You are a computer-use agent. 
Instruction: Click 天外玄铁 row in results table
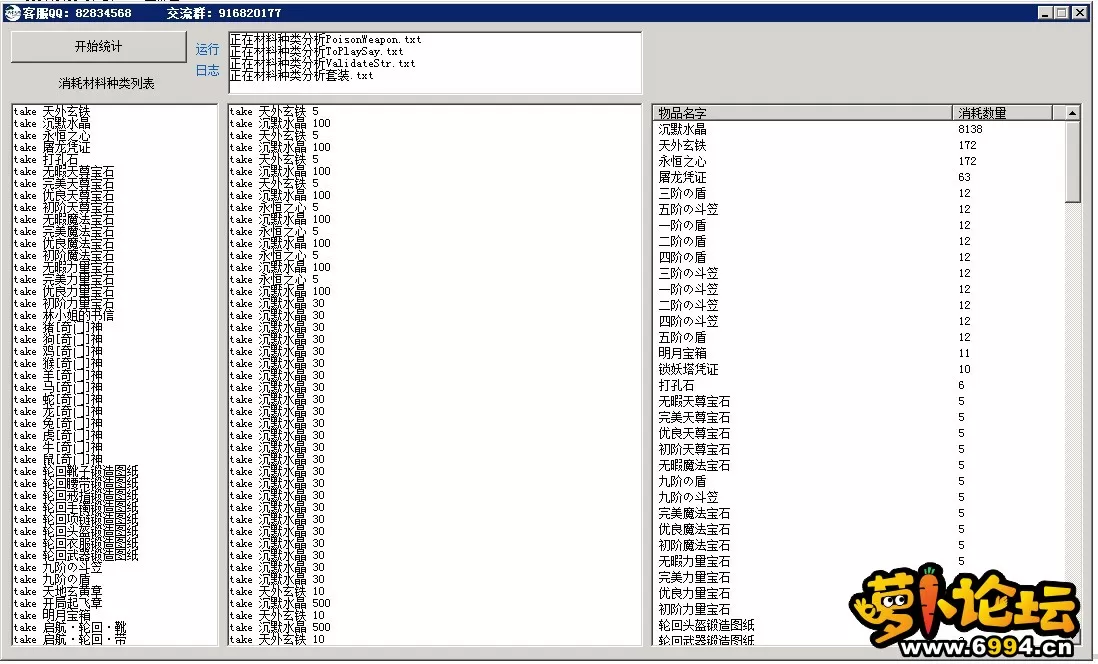point(859,146)
